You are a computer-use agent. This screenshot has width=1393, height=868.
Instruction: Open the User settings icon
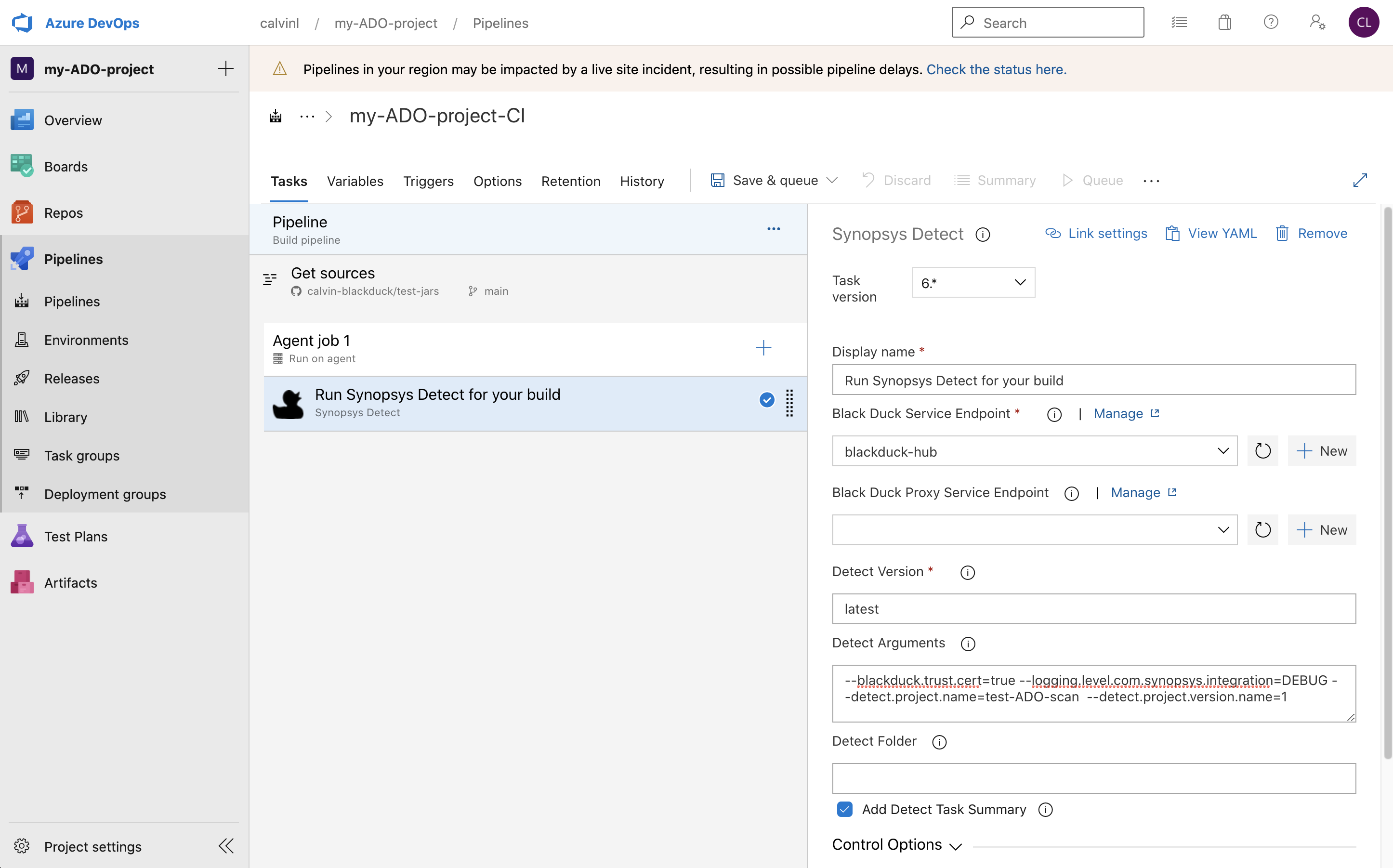[1317, 22]
